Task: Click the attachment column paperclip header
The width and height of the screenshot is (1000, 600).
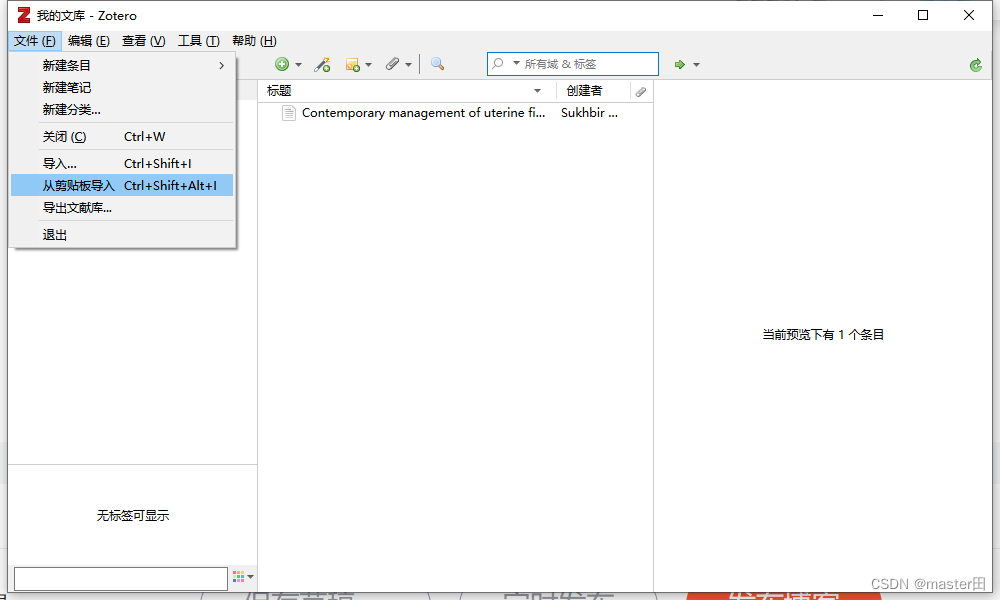Action: click(x=641, y=92)
